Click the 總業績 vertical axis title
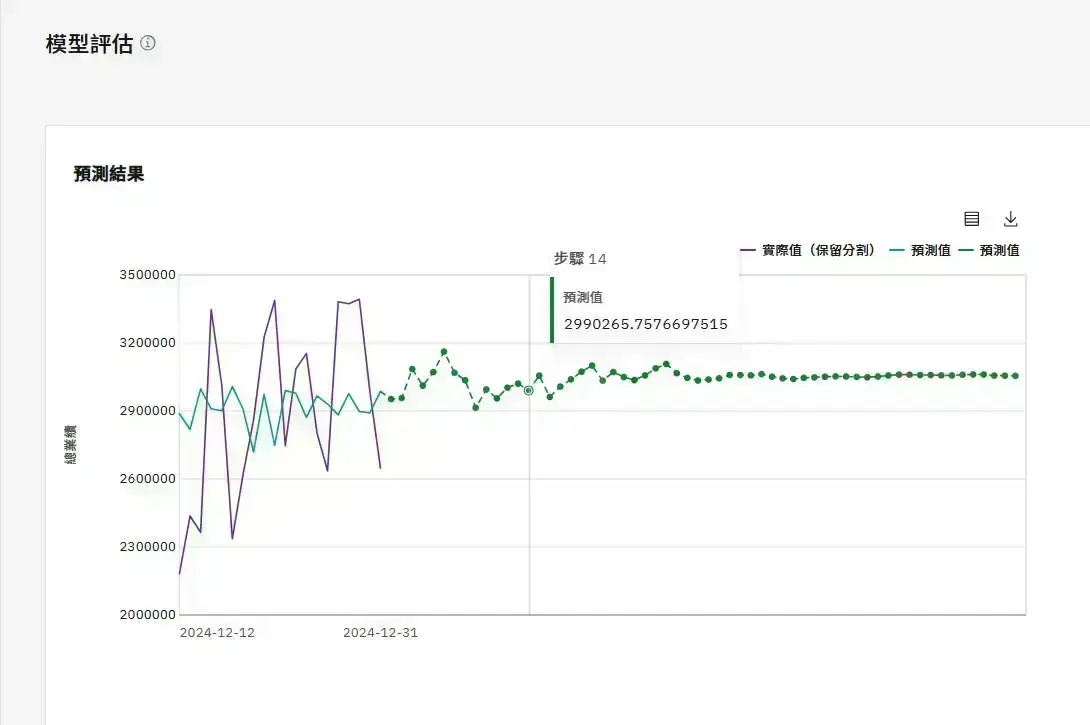Viewport: 1090px width, 725px height. pos(71,444)
